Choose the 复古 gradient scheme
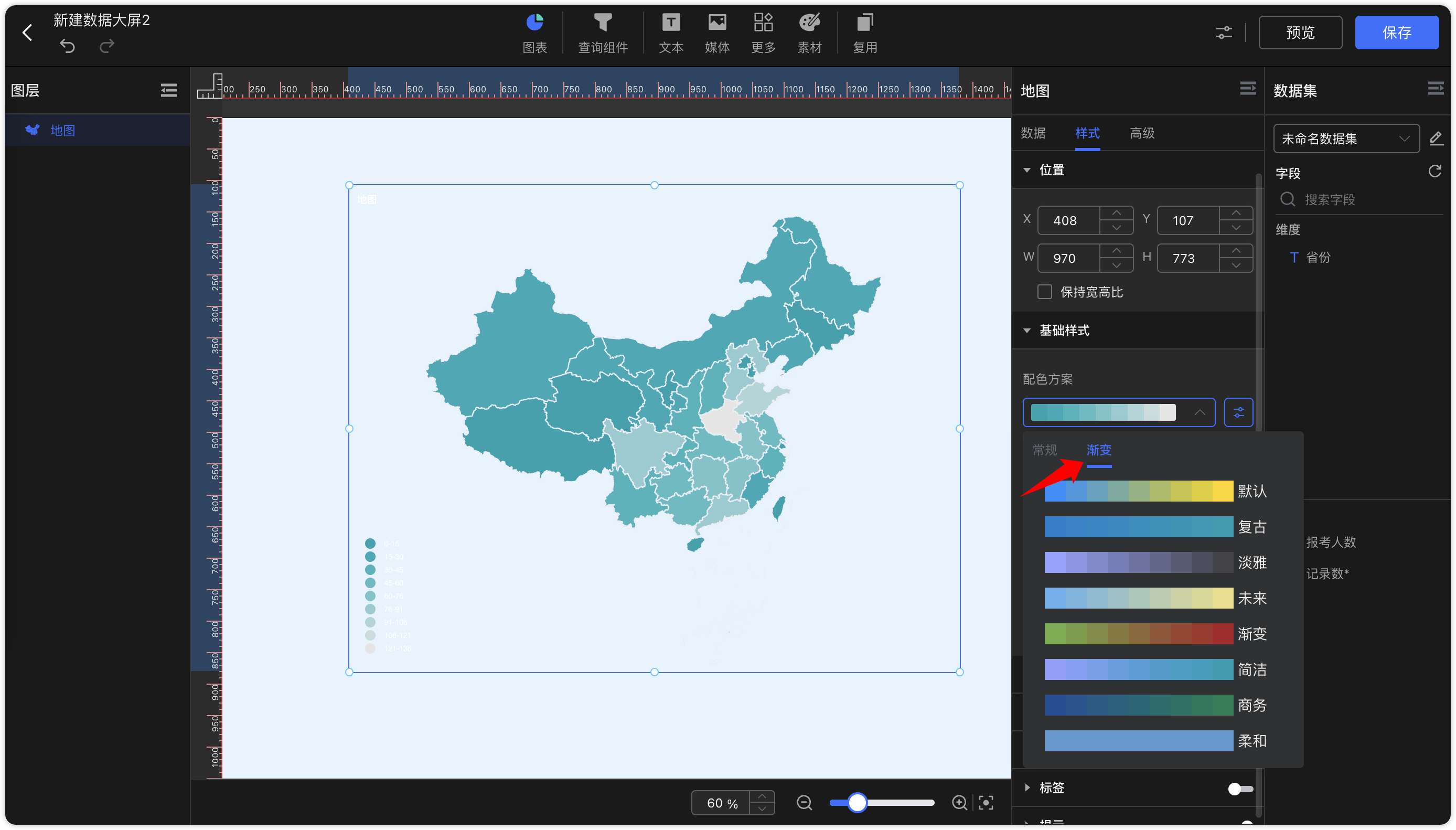Viewport: 1456px width, 830px height. (x=1155, y=527)
